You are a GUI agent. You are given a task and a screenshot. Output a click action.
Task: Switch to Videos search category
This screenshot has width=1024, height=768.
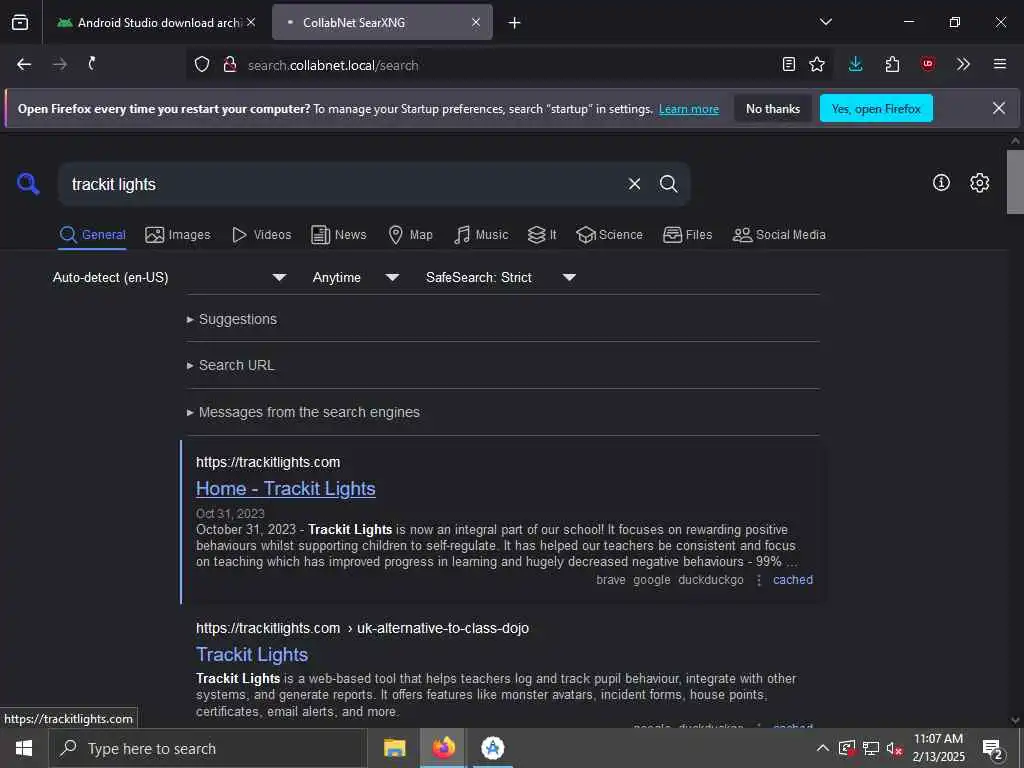tap(261, 235)
